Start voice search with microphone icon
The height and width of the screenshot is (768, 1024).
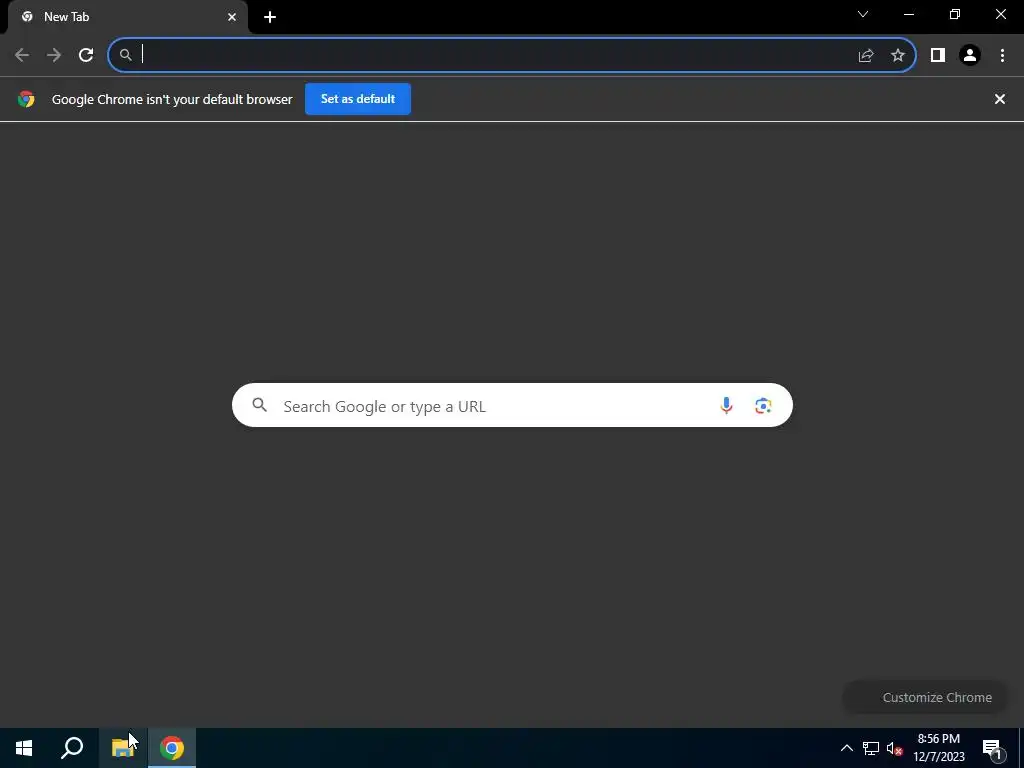point(726,406)
